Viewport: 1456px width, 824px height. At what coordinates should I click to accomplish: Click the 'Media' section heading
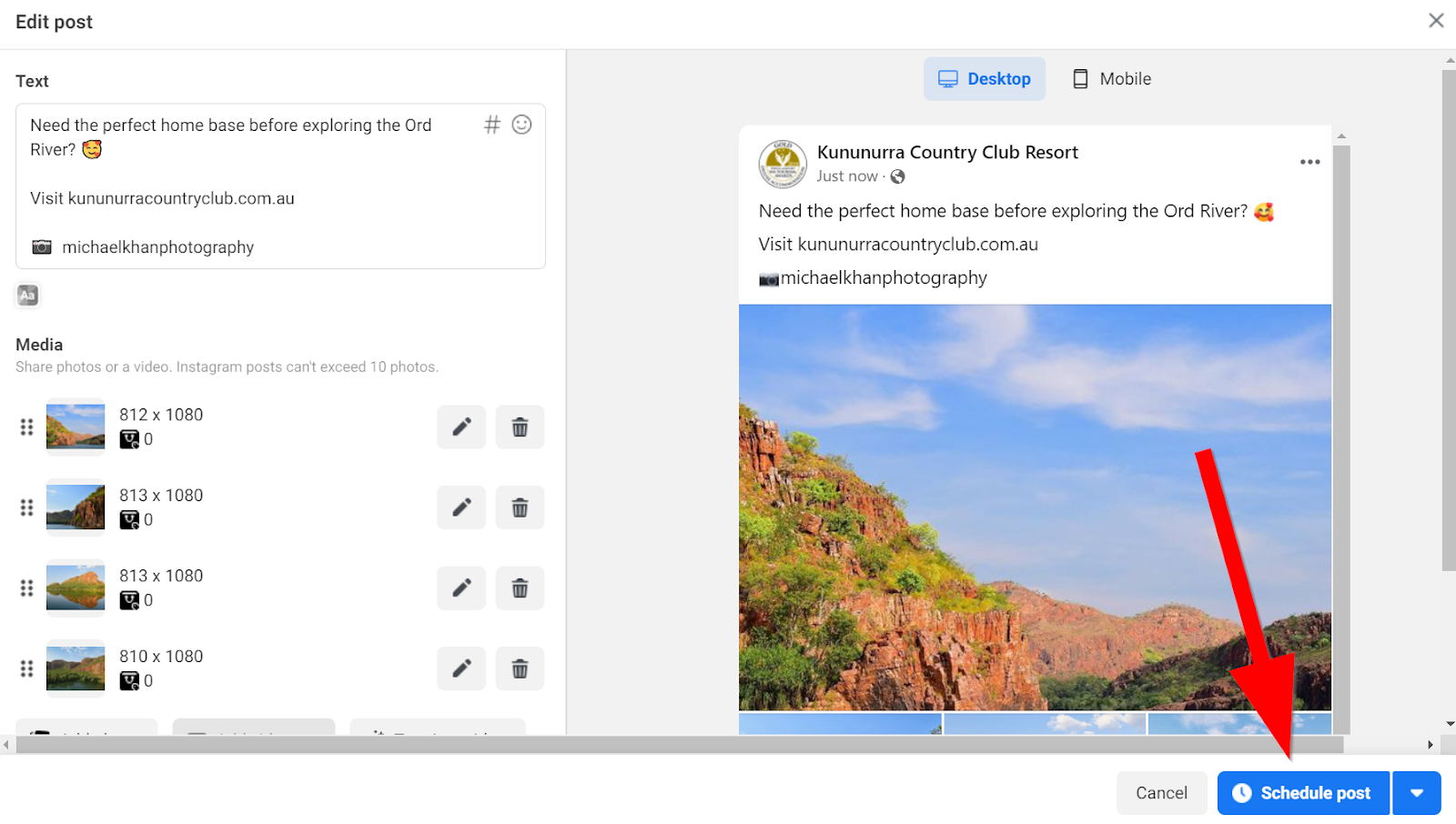coord(39,345)
